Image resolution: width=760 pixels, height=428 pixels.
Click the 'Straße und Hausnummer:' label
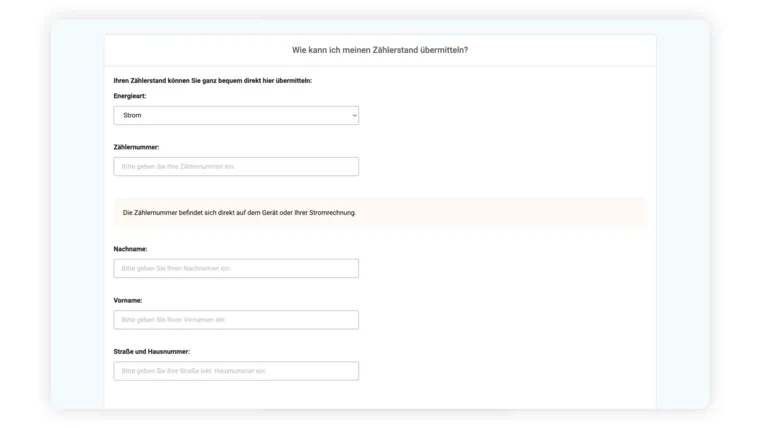[152, 351]
